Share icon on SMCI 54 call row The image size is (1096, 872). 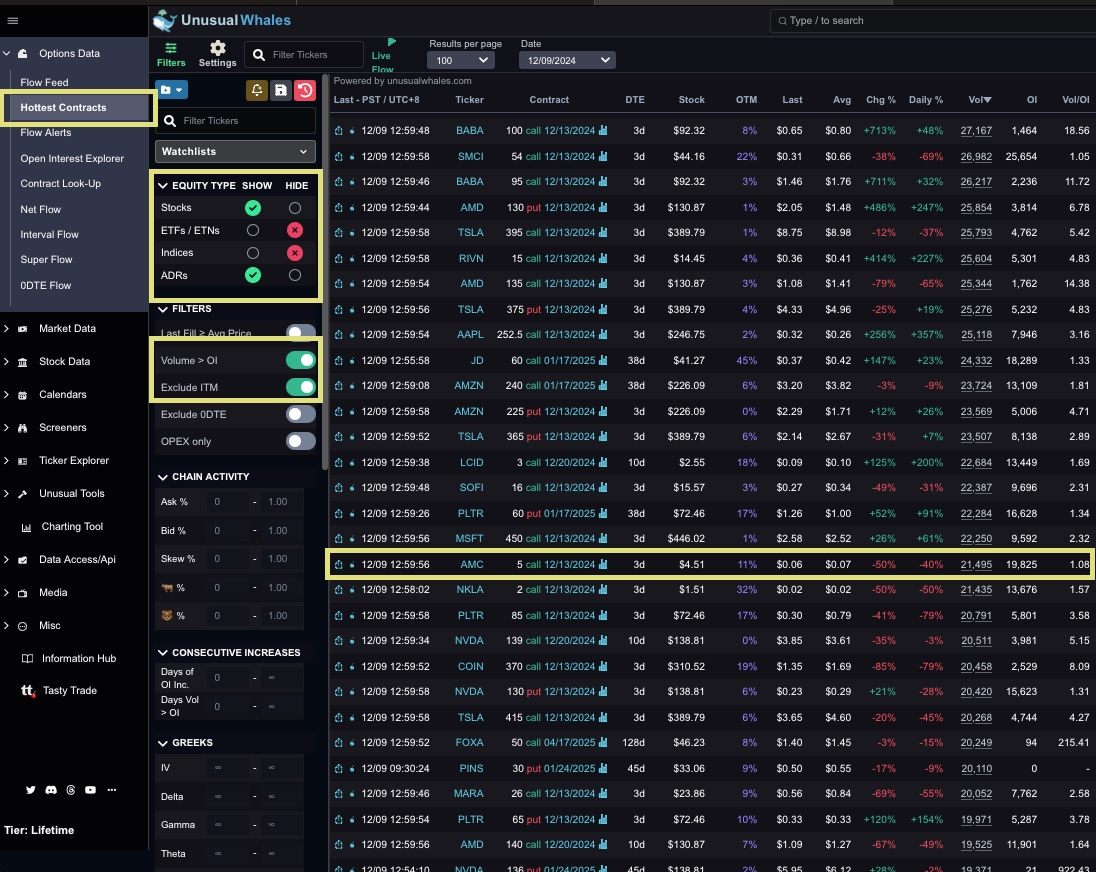click(338, 157)
